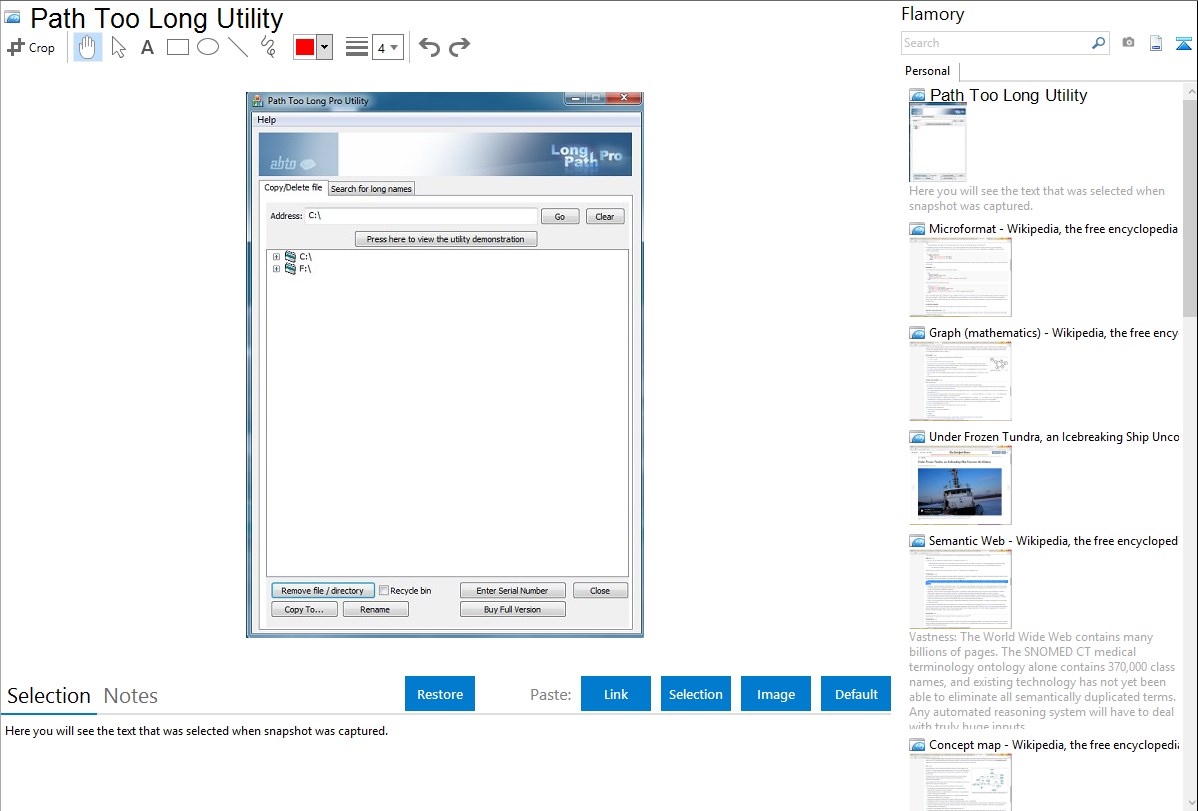The height and width of the screenshot is (811, 1198).
Task: Click the view utility demonstration button
Action: (x=445, y=239)
